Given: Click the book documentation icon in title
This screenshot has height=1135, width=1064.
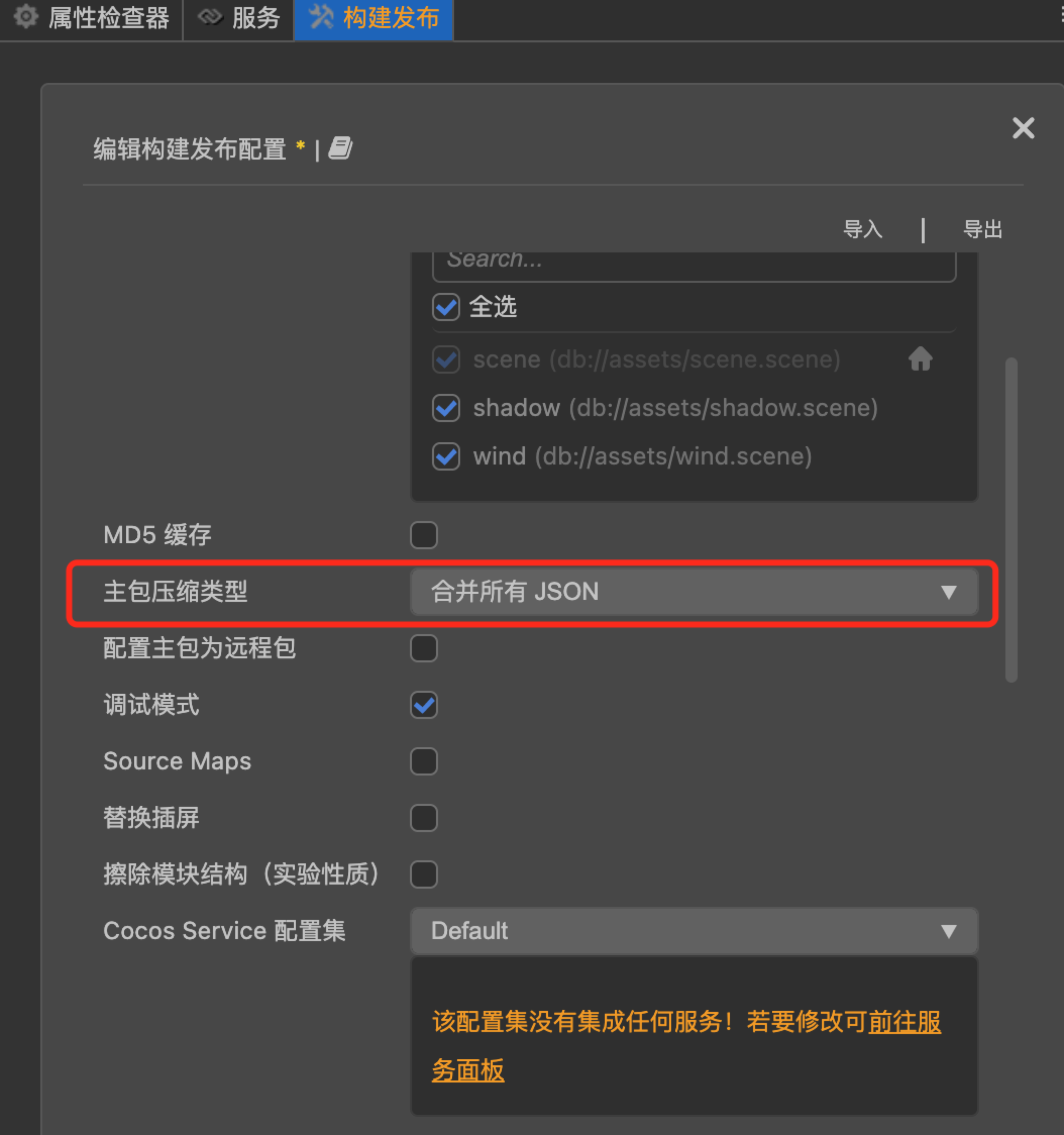Looking at the screenshot, I should [340, 148].
